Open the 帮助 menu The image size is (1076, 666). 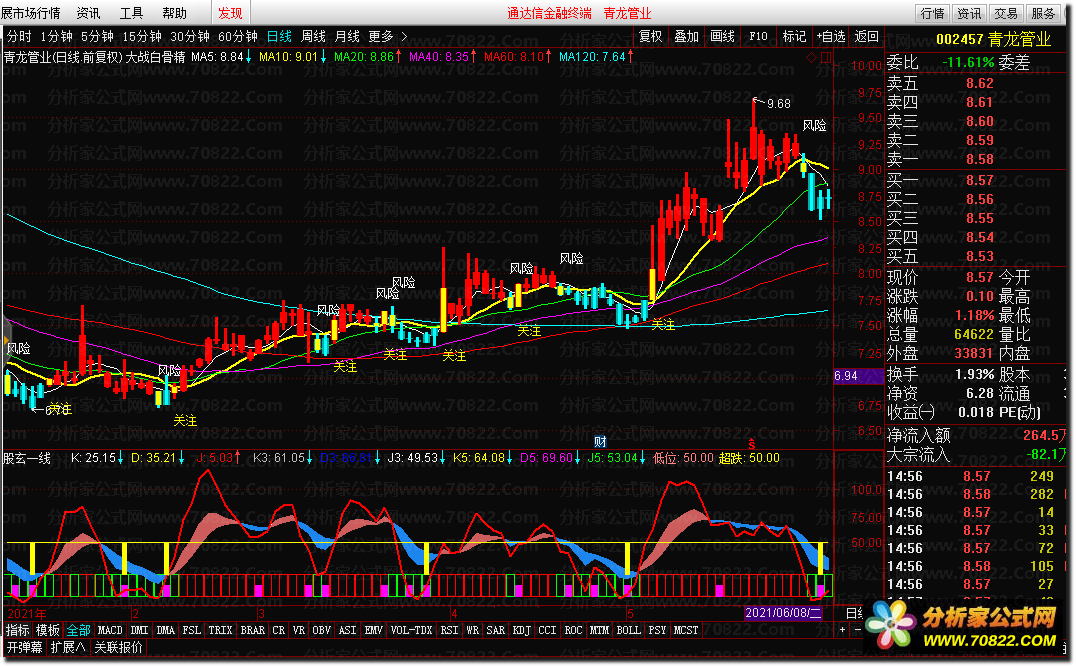click(x=174, y=13)
